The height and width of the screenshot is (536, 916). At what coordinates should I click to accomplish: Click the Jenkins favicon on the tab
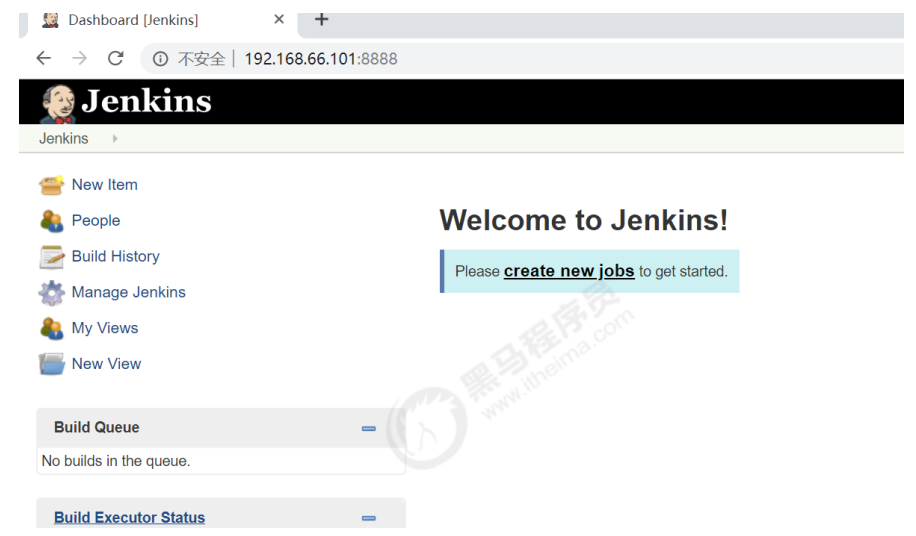[51, 20]
